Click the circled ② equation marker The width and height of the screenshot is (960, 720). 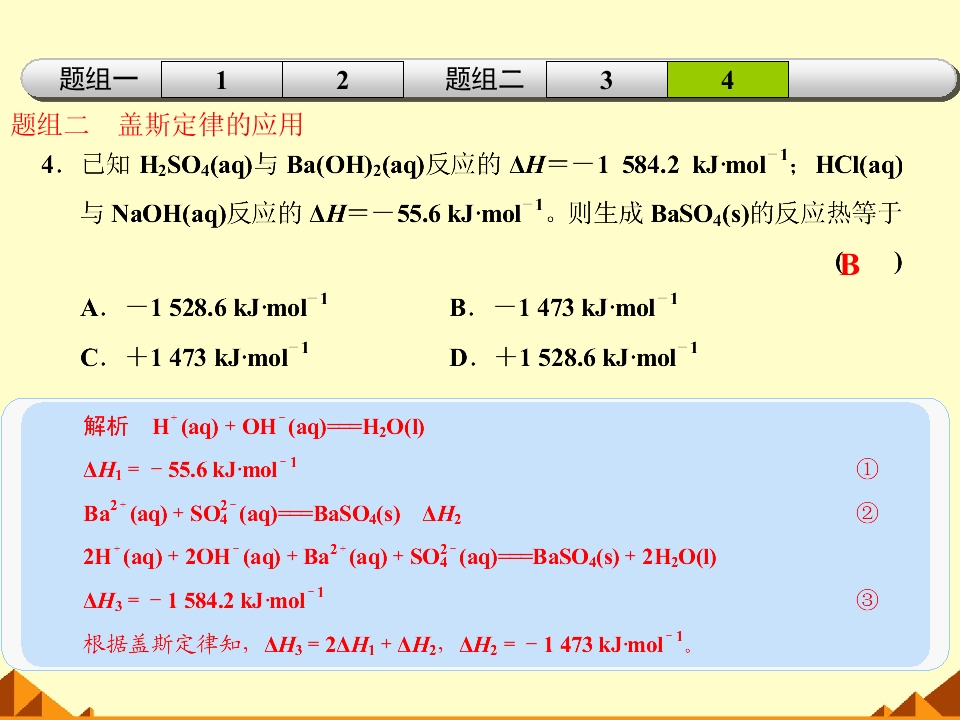click(867, 512)
